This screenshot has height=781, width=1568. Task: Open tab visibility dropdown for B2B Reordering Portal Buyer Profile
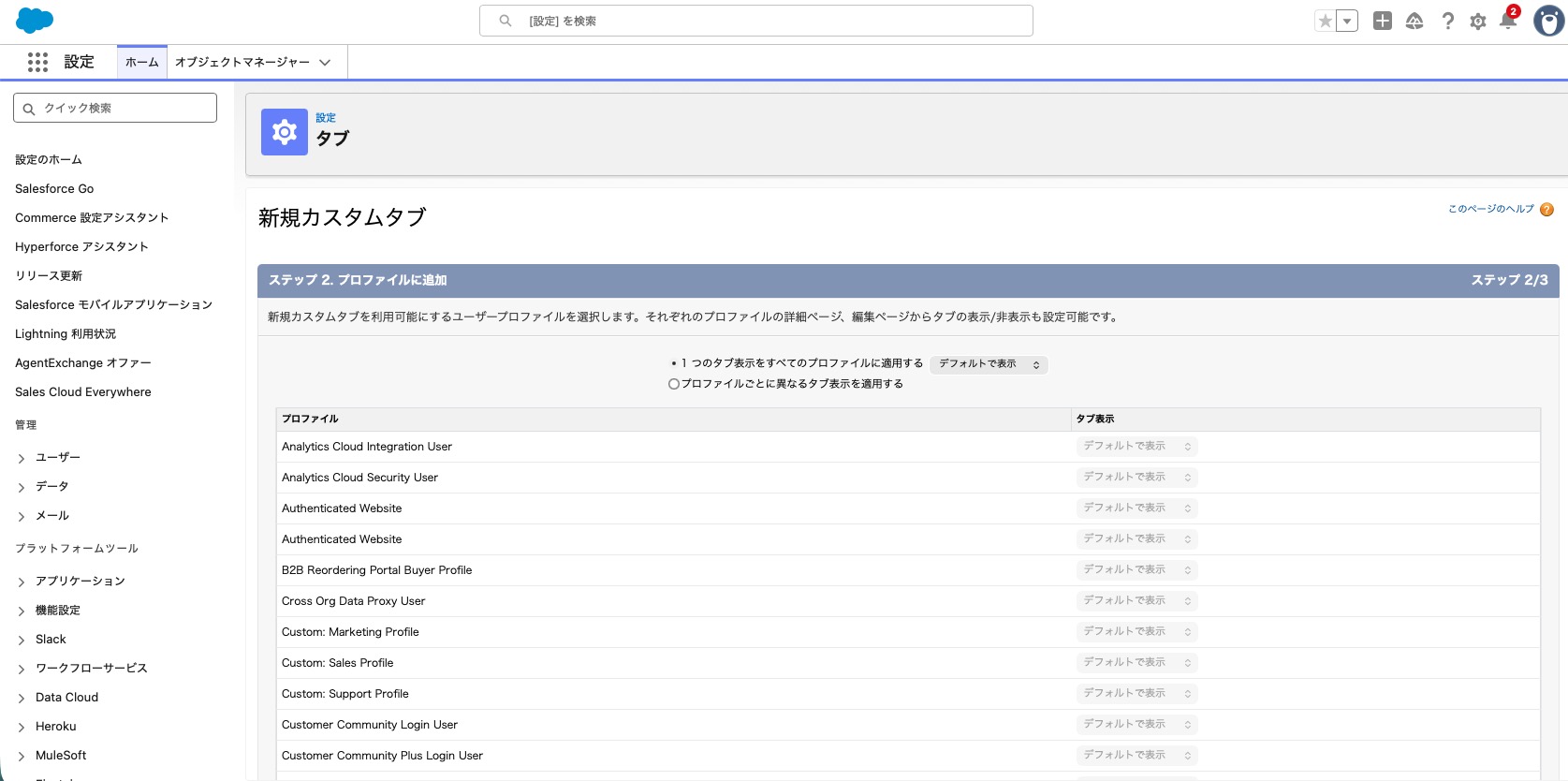(1137, 570)
